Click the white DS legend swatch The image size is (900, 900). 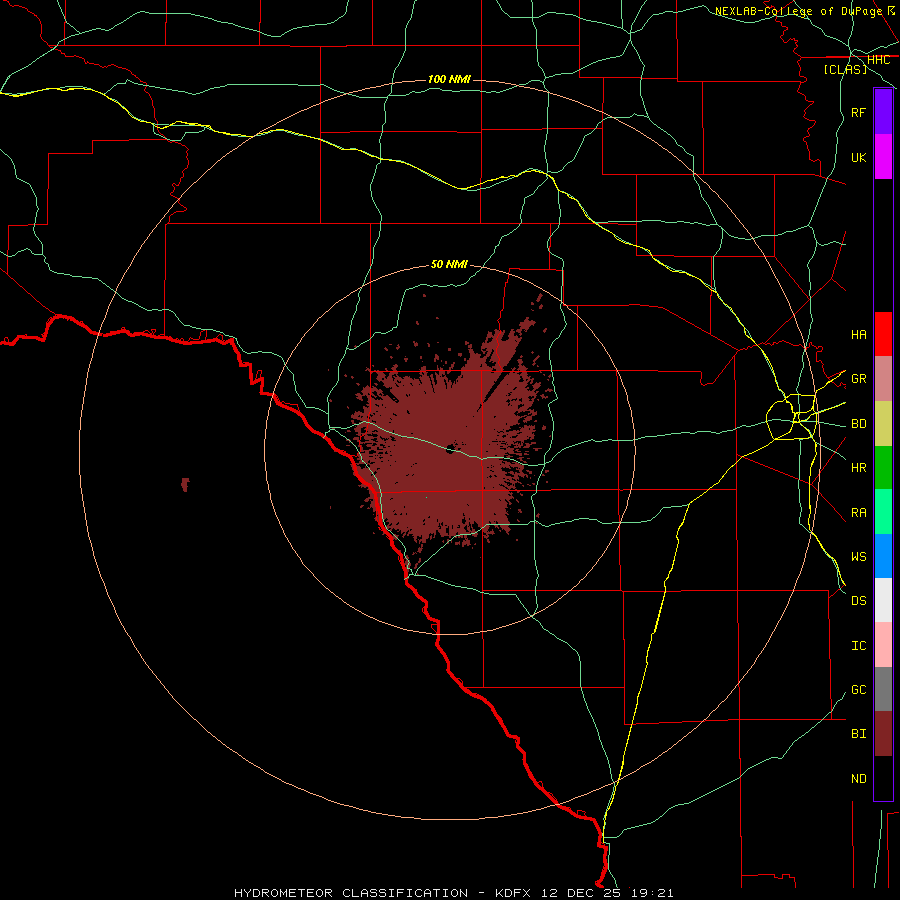point(883,600)
